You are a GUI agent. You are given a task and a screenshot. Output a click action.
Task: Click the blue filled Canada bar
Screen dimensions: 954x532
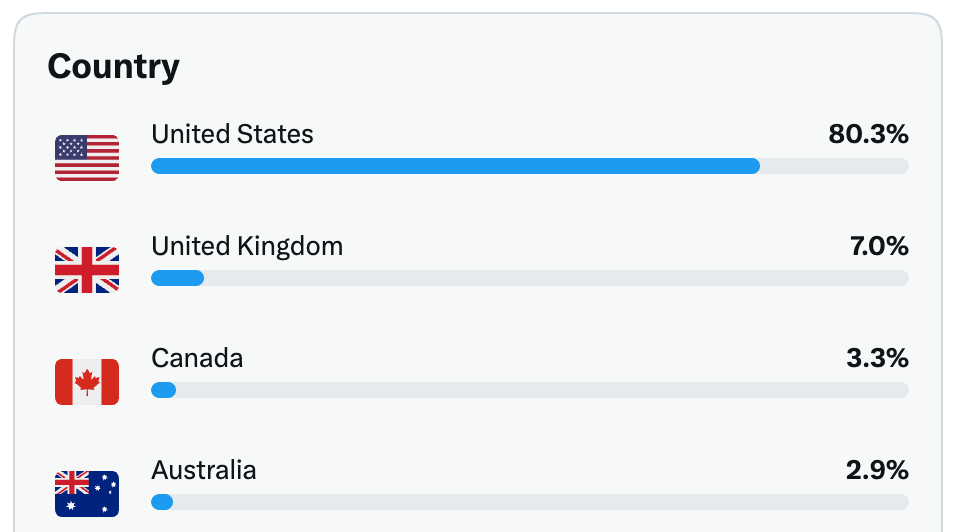coord(164,390)
